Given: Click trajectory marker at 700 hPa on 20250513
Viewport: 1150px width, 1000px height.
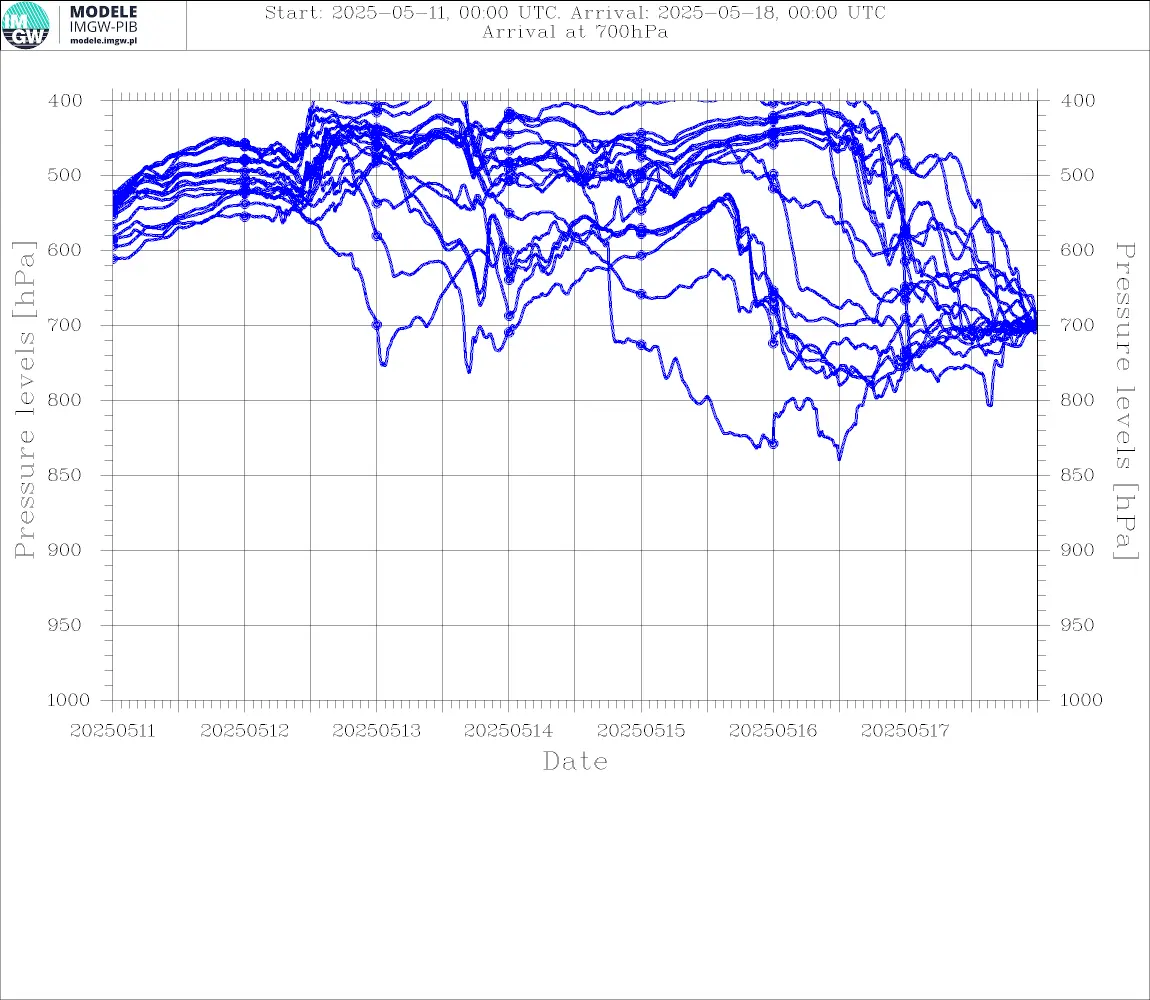Looking at the screenshot, I should (x=377, y=324).
